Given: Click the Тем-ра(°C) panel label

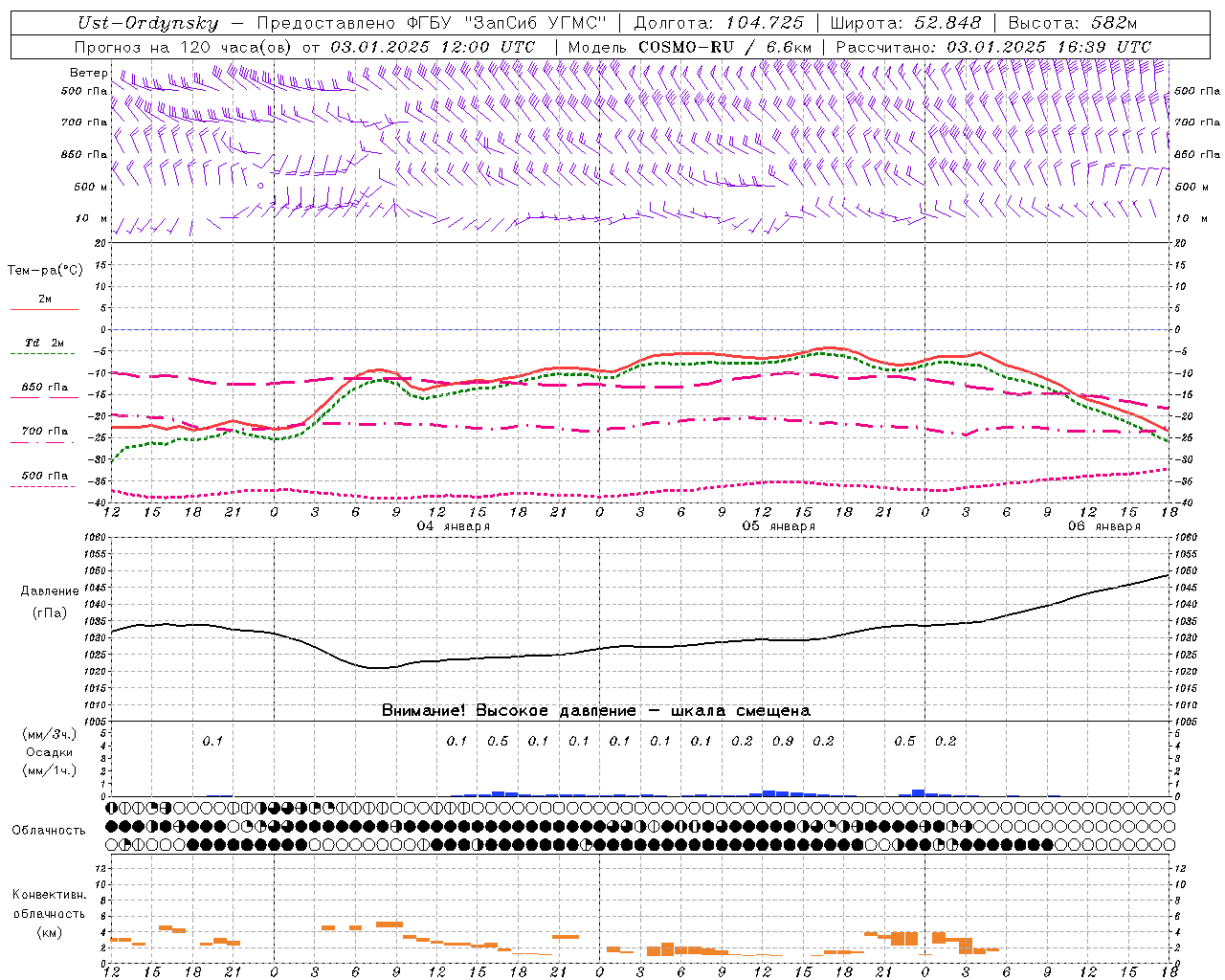Looking at the screenshot, I should click(45, 271).
